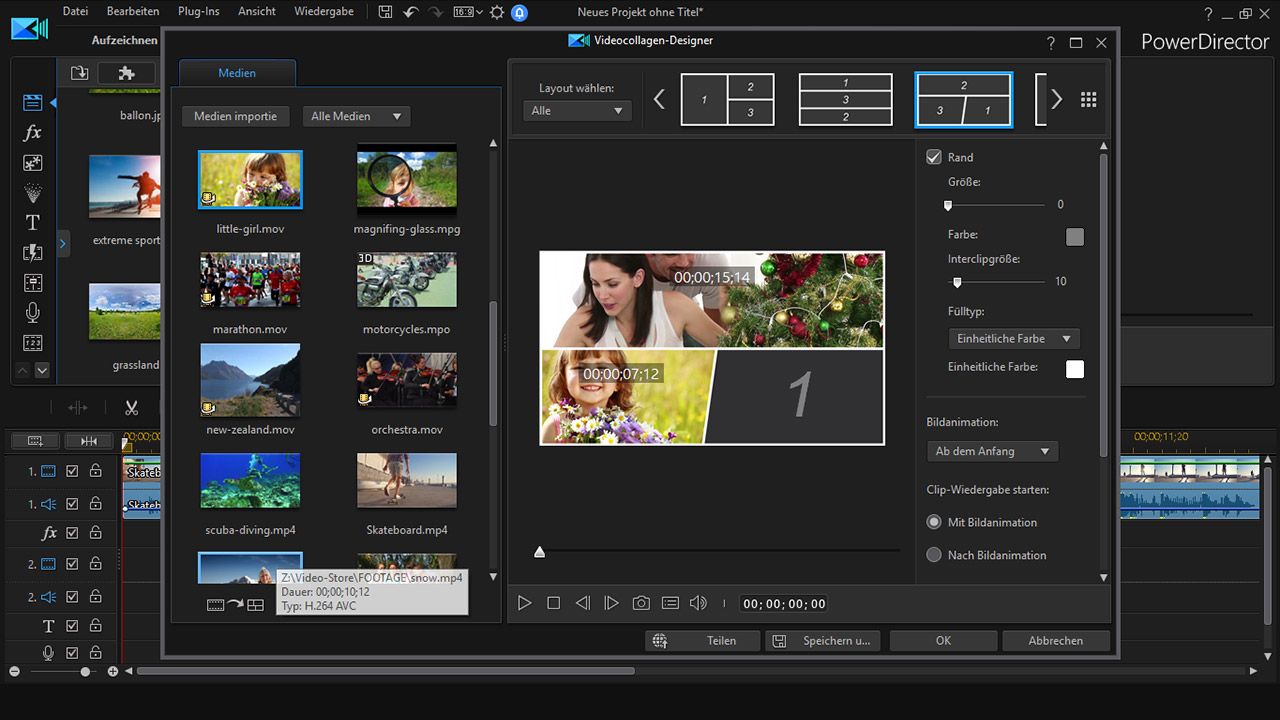
Task: Select the Nach Bildanimation radio button
Action: click(x=934, y=555)
